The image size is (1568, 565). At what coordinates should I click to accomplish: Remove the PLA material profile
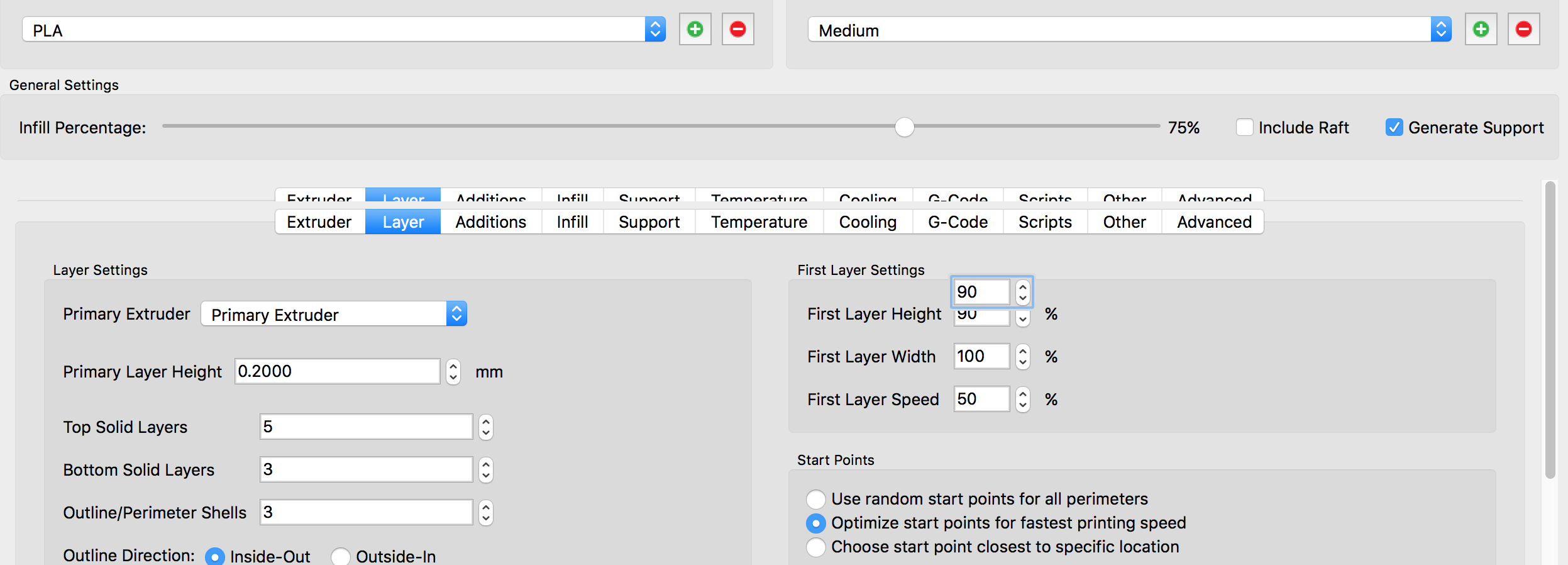[x=737, y=29]
